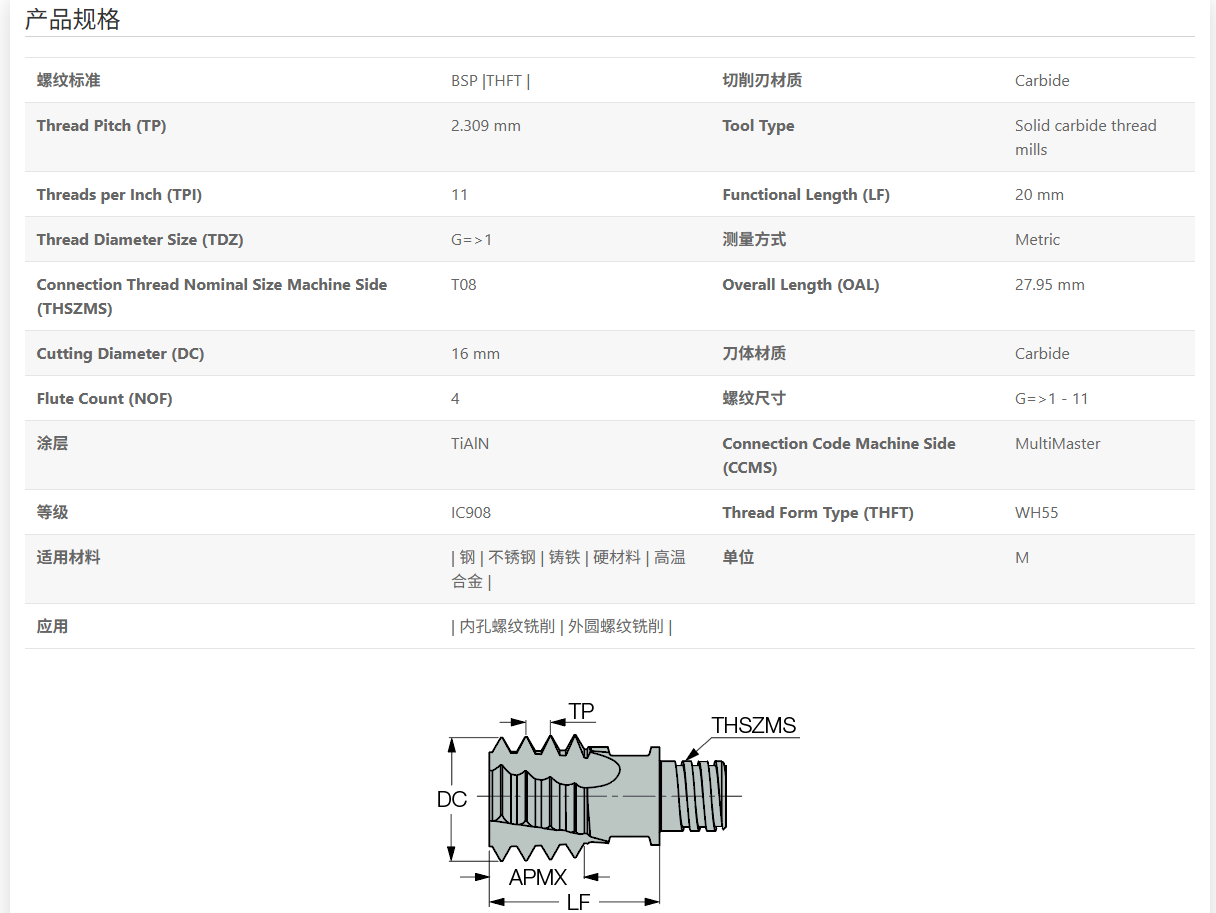Click the T08 connection thread size value
This screenshot has width=1216, height=913.
click(464, 284)
